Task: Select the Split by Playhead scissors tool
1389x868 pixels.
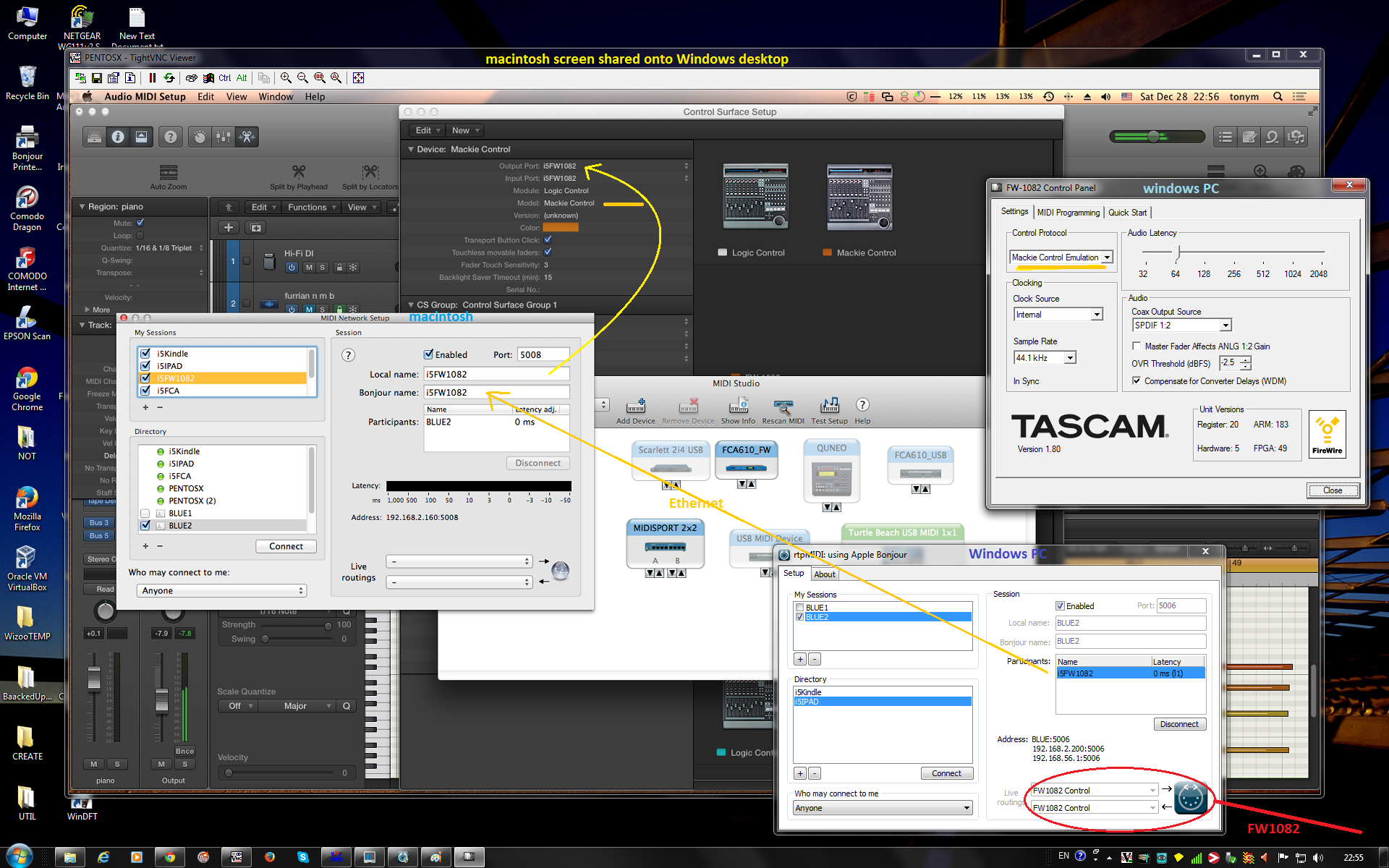Action: pyautogui.click(x=298, y=172)
